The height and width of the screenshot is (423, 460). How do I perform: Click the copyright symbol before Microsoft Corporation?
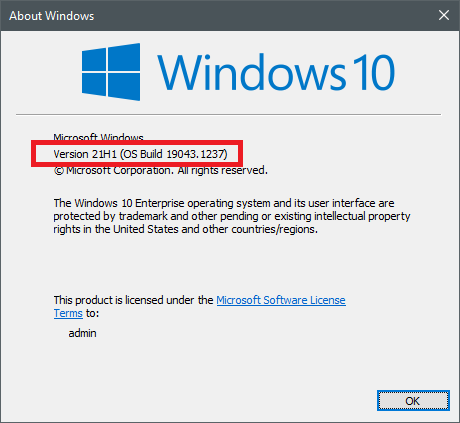click(x=59, y=171)
